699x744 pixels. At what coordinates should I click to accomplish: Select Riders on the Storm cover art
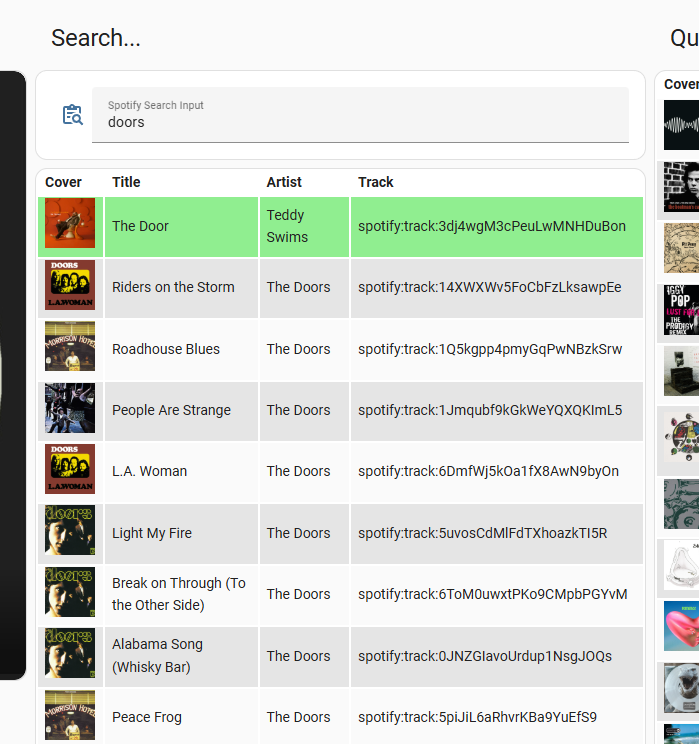point(70,285)
